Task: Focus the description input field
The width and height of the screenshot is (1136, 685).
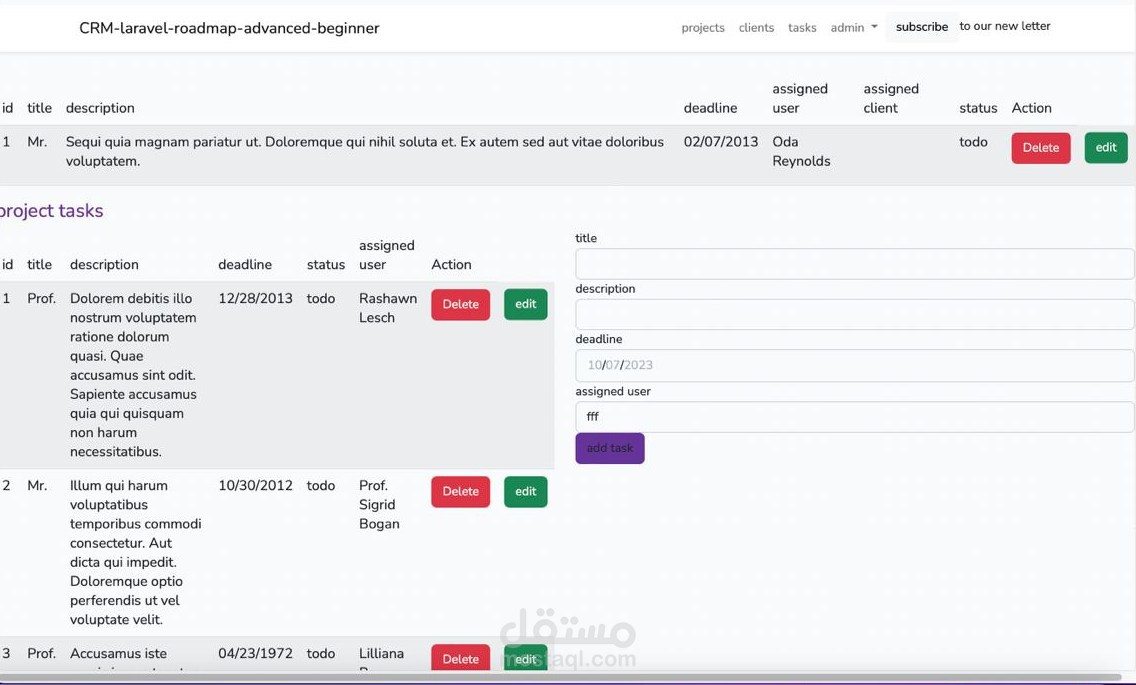Action: pyautogui.click(x=854, y=315)
